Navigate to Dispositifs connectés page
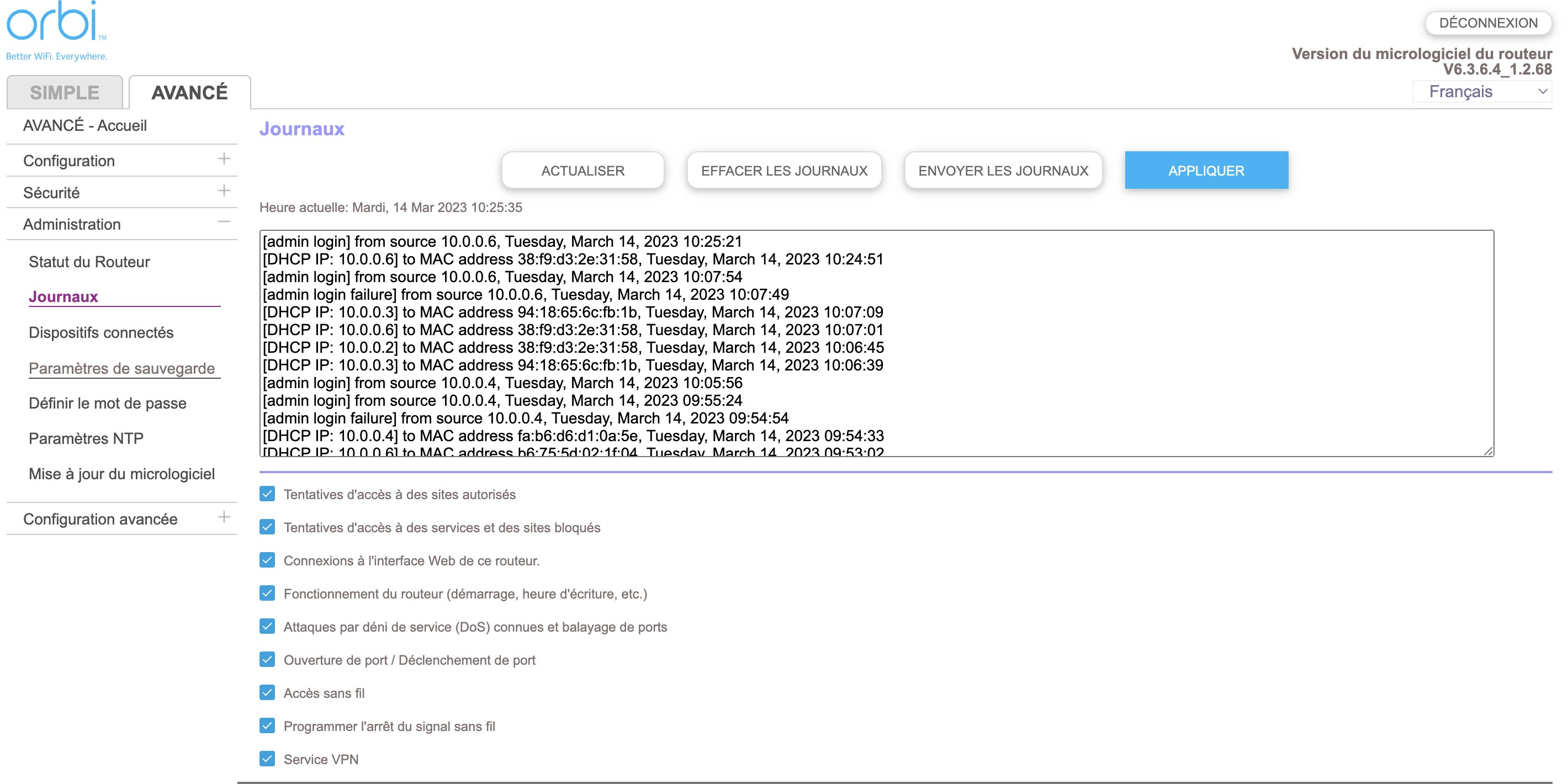This screenshot has height=784, width=1568. [101, 332]
